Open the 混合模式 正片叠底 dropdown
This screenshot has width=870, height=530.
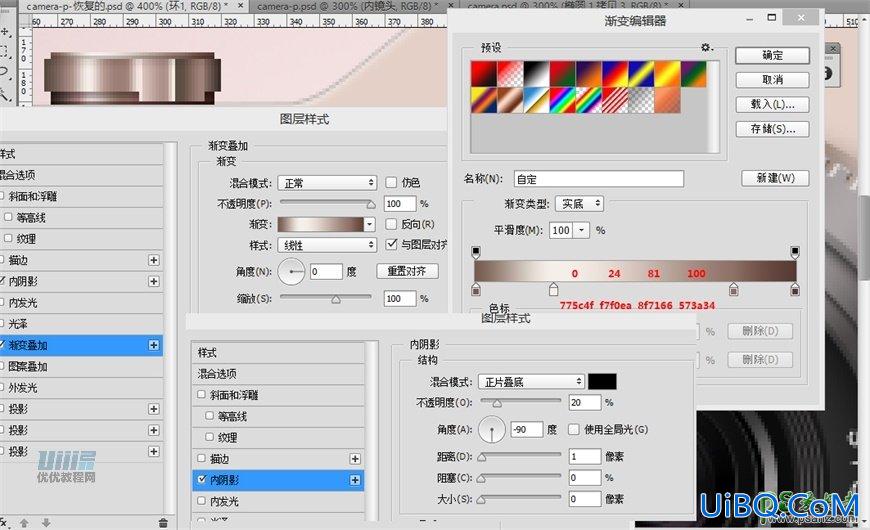(x=532, y=382)
